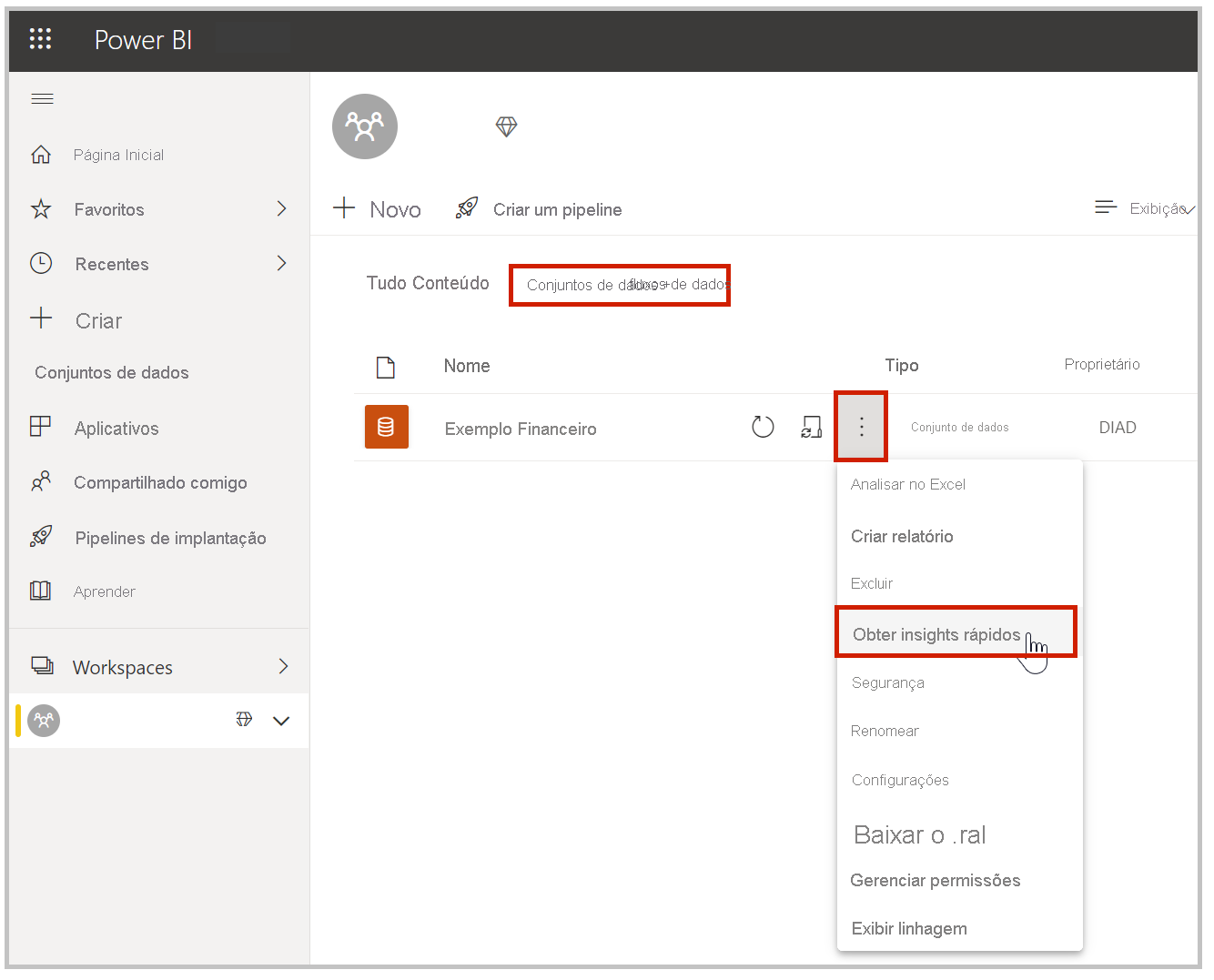Click the Pipelines de implantação rocket icon
This screenshot has width=1214, height=980.
pyautogui.click(x=41, y=537)
